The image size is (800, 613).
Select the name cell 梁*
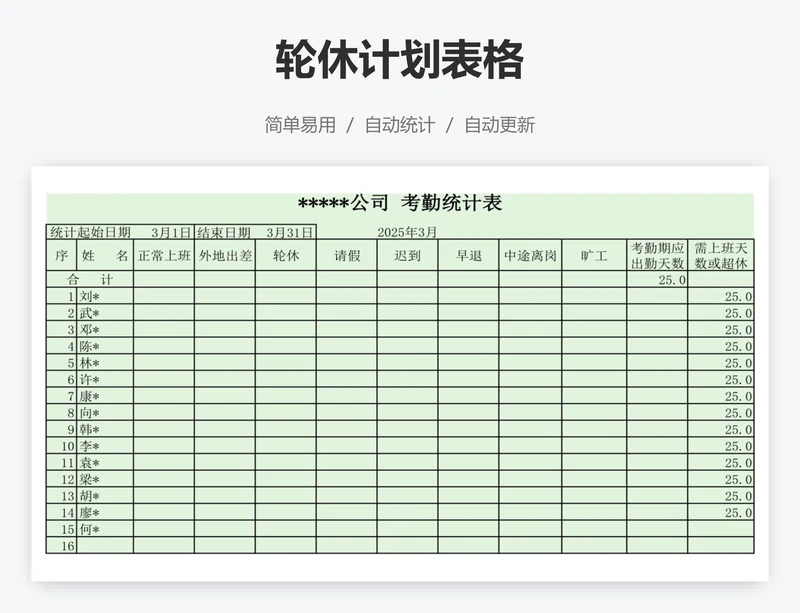click(x=105, y=479)
